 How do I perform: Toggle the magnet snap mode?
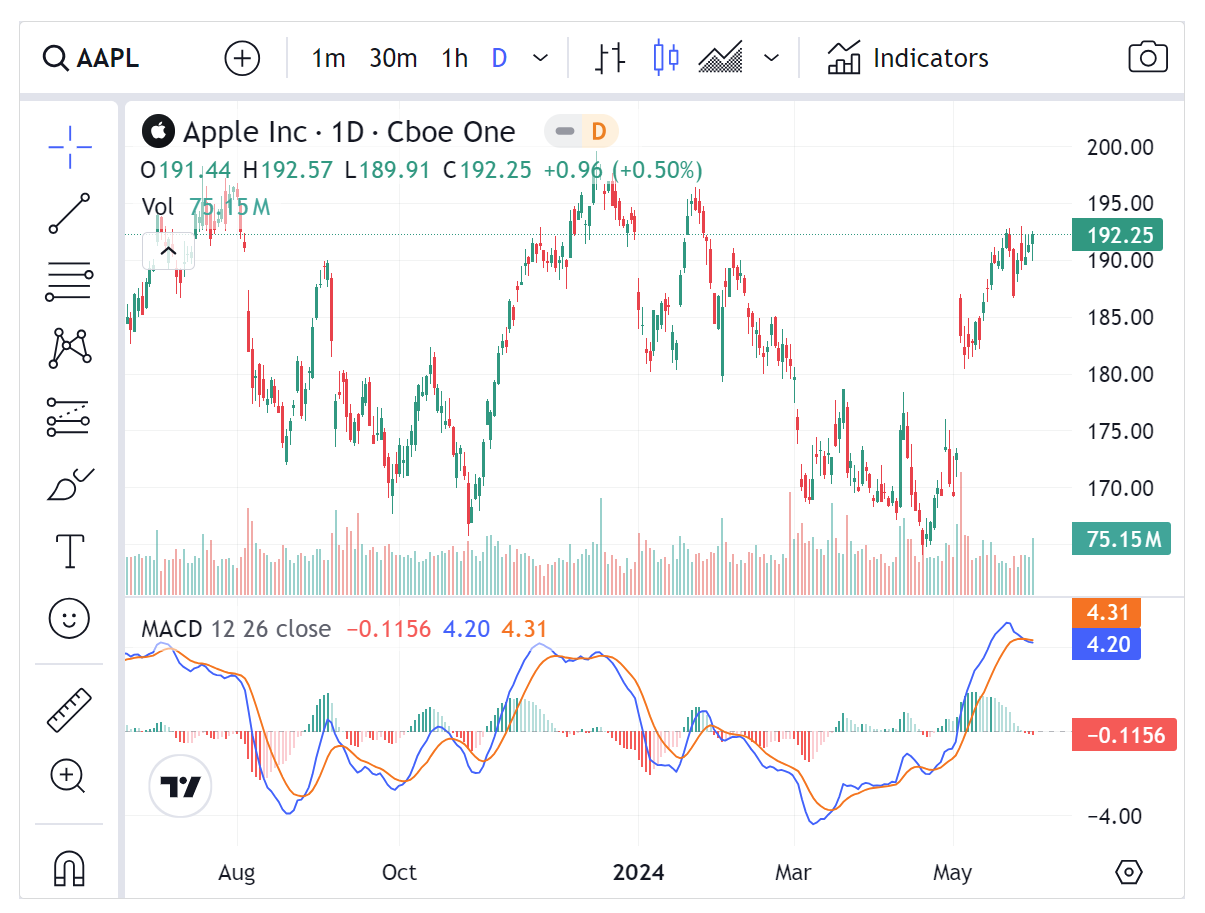coord(70,867)
